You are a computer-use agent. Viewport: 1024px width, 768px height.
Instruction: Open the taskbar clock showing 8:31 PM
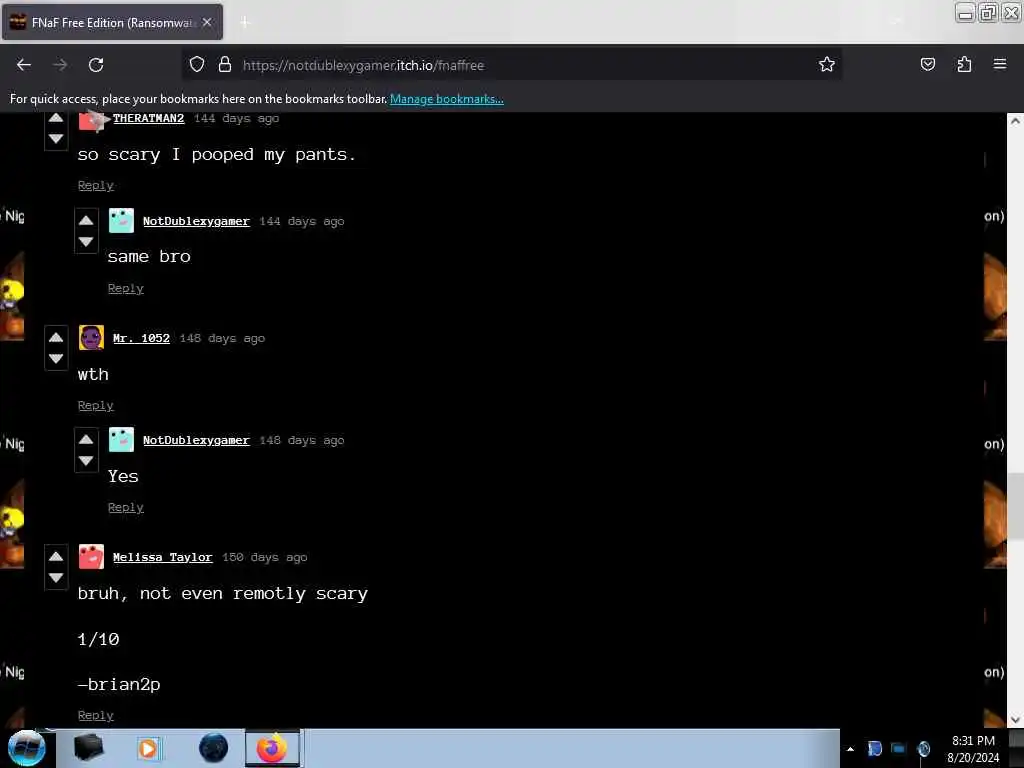[x=973, y=749]
